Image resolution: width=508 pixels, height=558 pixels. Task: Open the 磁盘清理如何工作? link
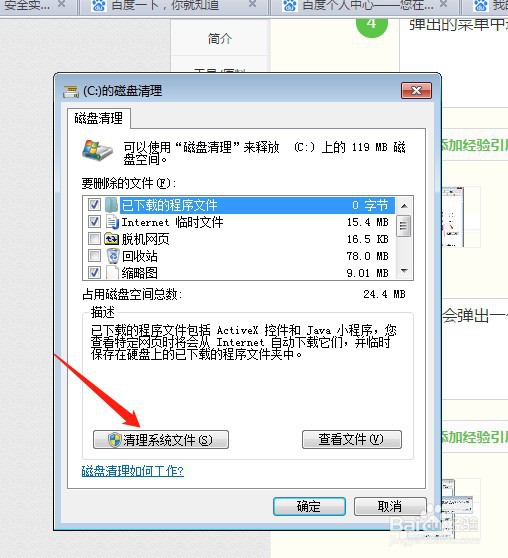(132, 471)
